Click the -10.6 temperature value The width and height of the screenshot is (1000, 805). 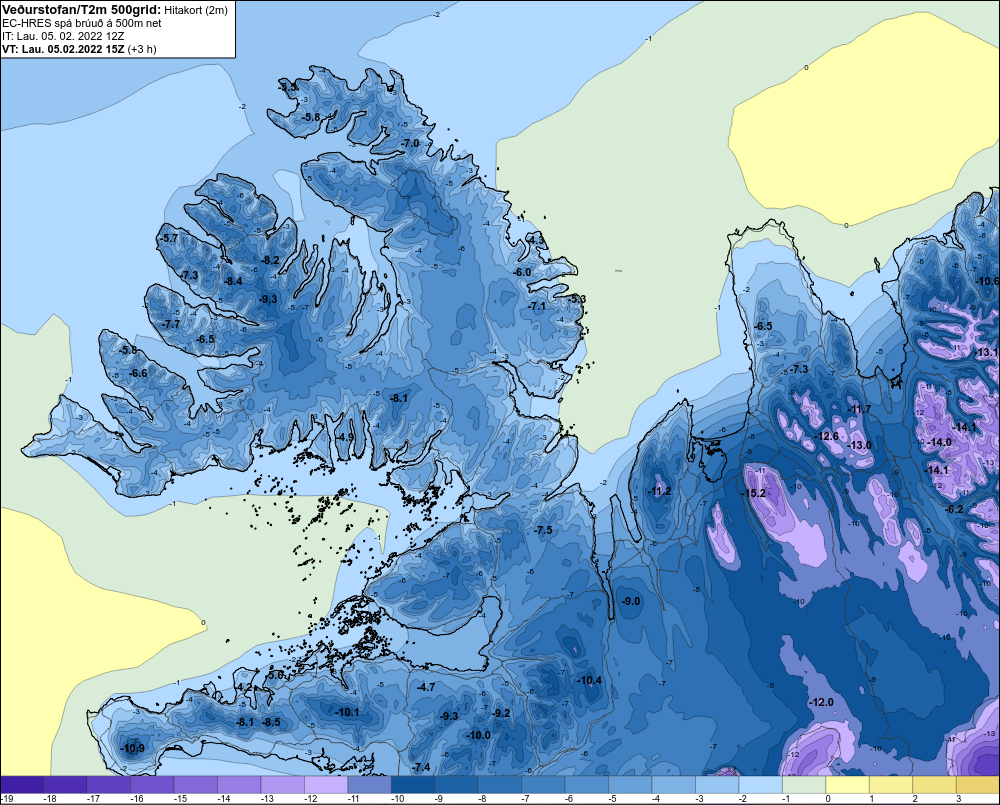click(x=987, y=281)
